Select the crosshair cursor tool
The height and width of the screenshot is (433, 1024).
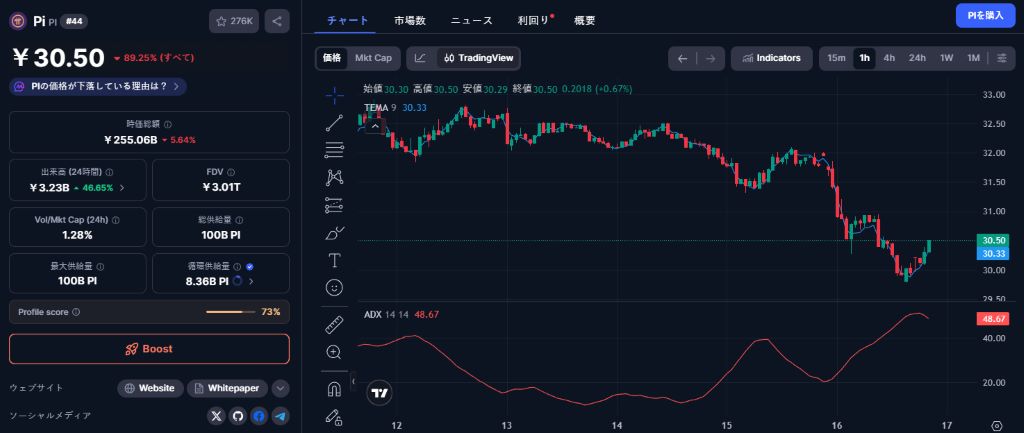(x=334, y=95)
